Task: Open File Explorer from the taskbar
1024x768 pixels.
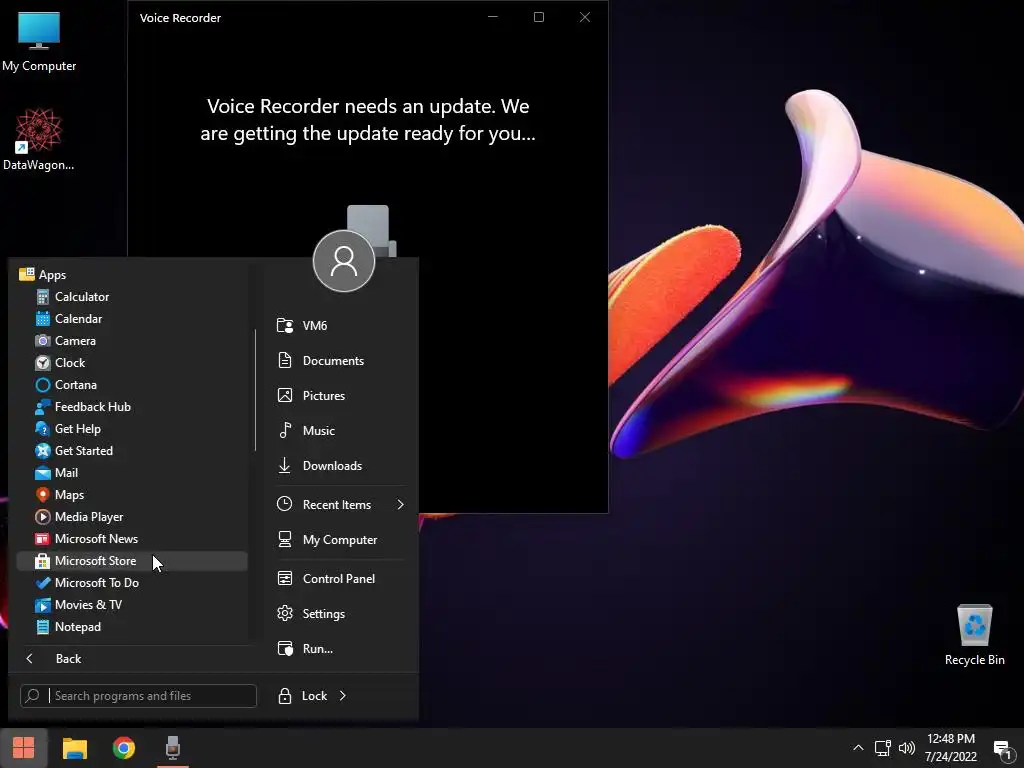Action: point(74,748)
